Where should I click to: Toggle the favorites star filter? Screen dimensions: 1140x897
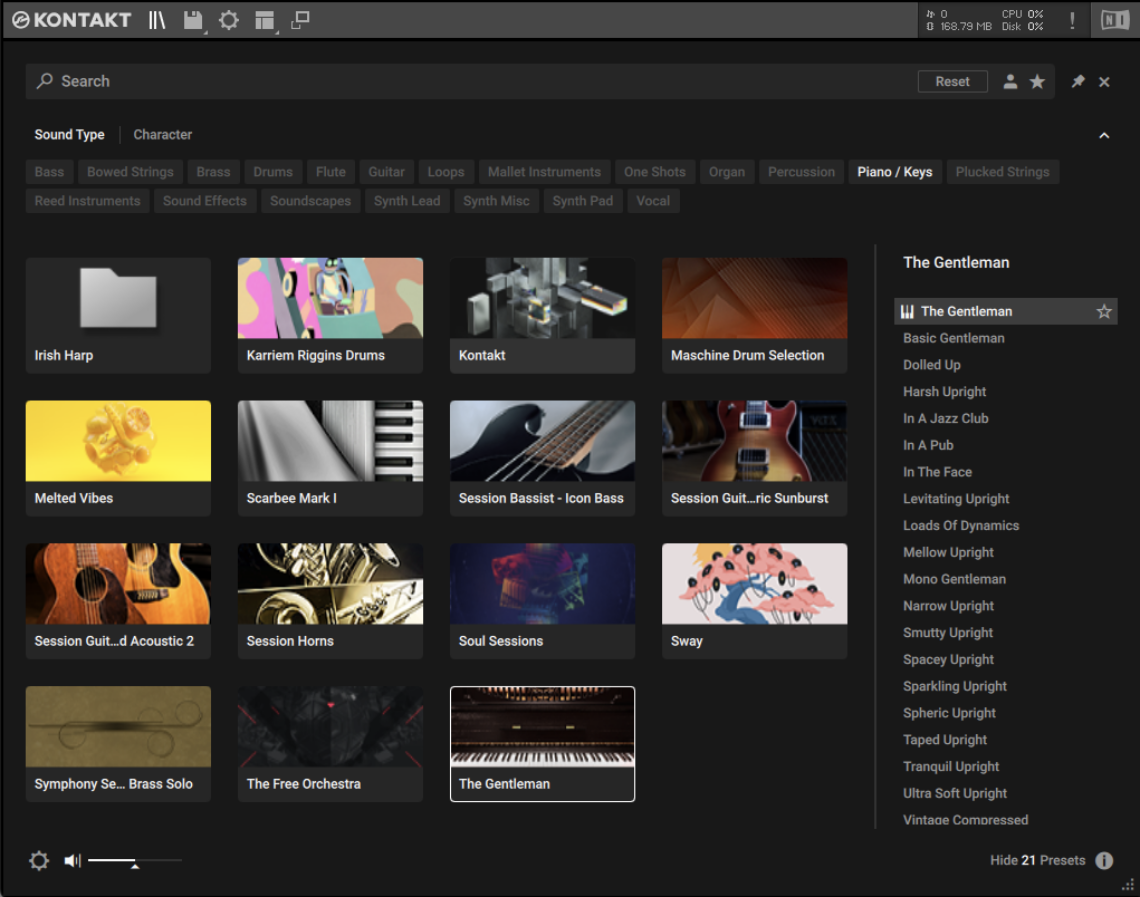click(1037, 82)
